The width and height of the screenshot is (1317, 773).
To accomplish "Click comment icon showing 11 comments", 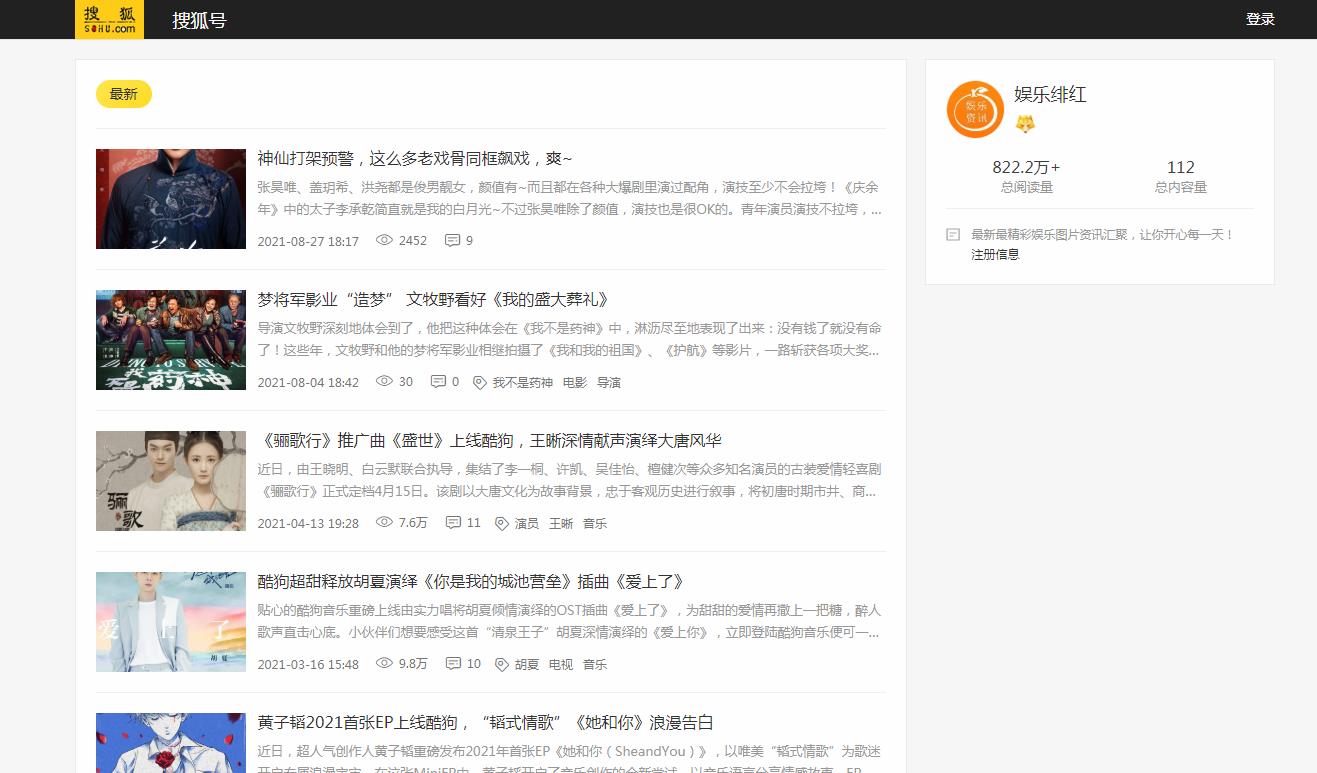I will pos(453,523).
